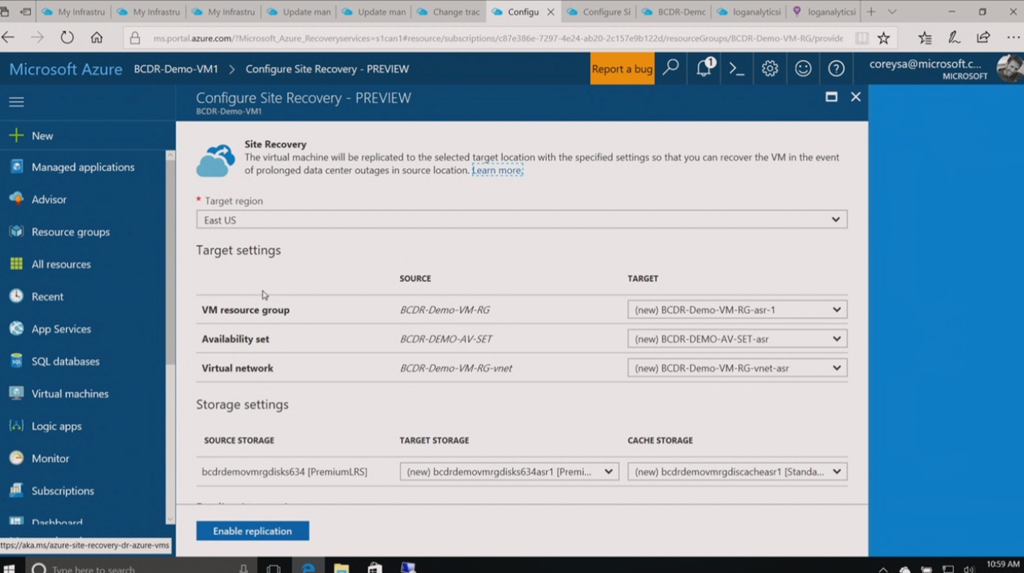Open the notifications bell
This screenshot has height=573, width=1024.
coord(704,68)
